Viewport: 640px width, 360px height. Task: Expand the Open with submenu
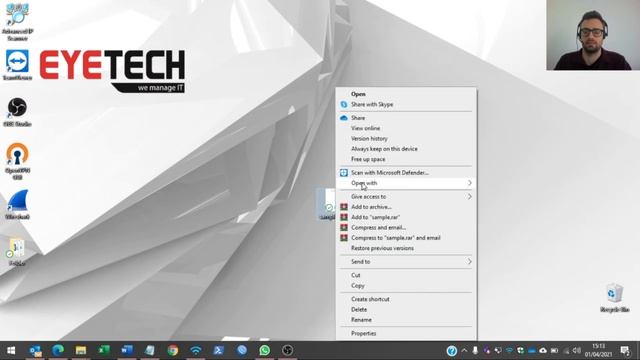pyautogui.click(x=406, y=183)
